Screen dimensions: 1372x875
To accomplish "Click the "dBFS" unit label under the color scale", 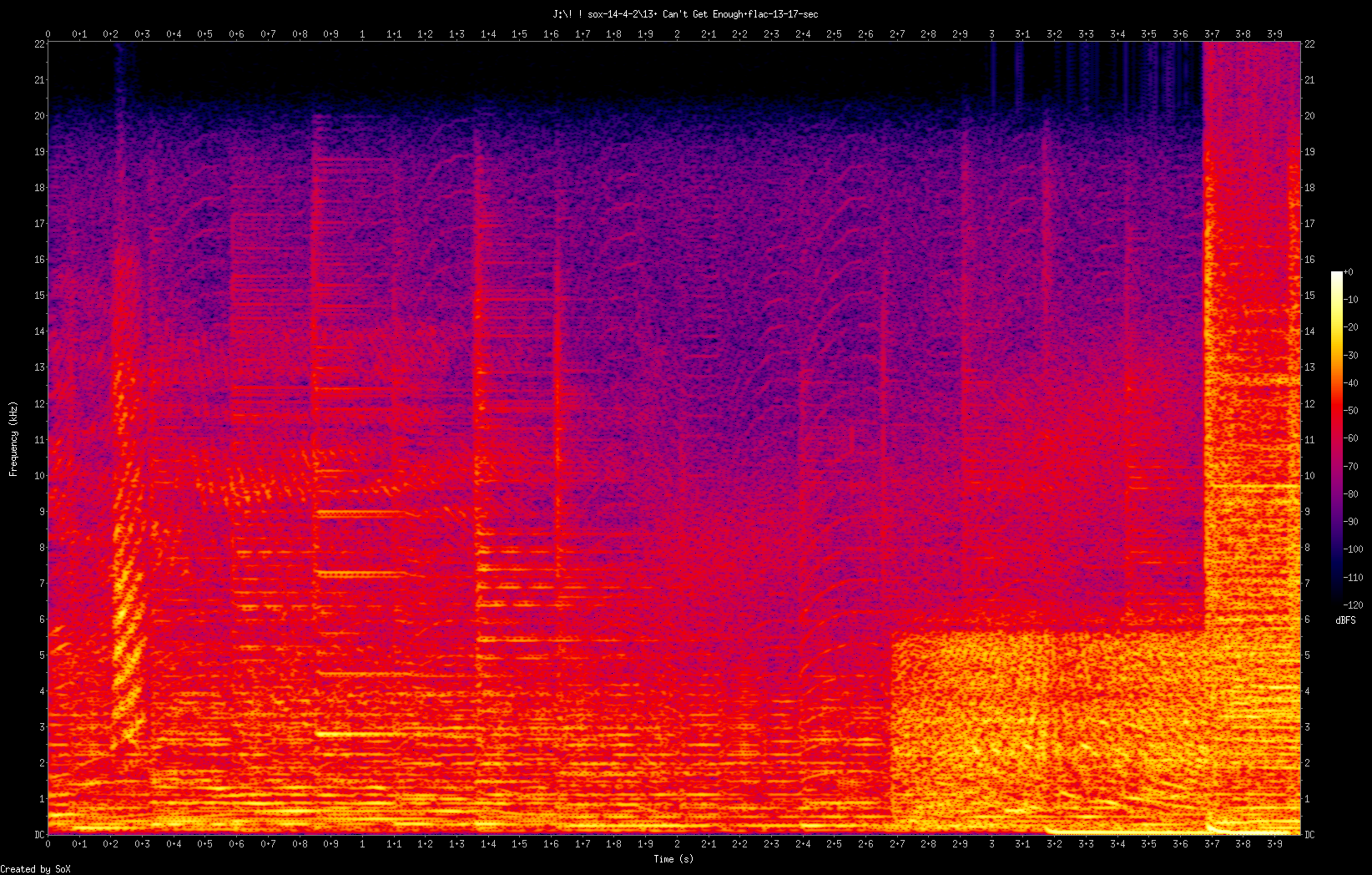I will pos(1345,620).
